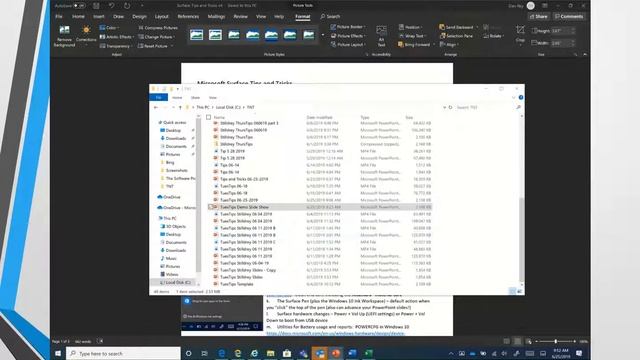Open Quick access in the navigation pane
Viewport: 640px width, 360px height.
174,122
